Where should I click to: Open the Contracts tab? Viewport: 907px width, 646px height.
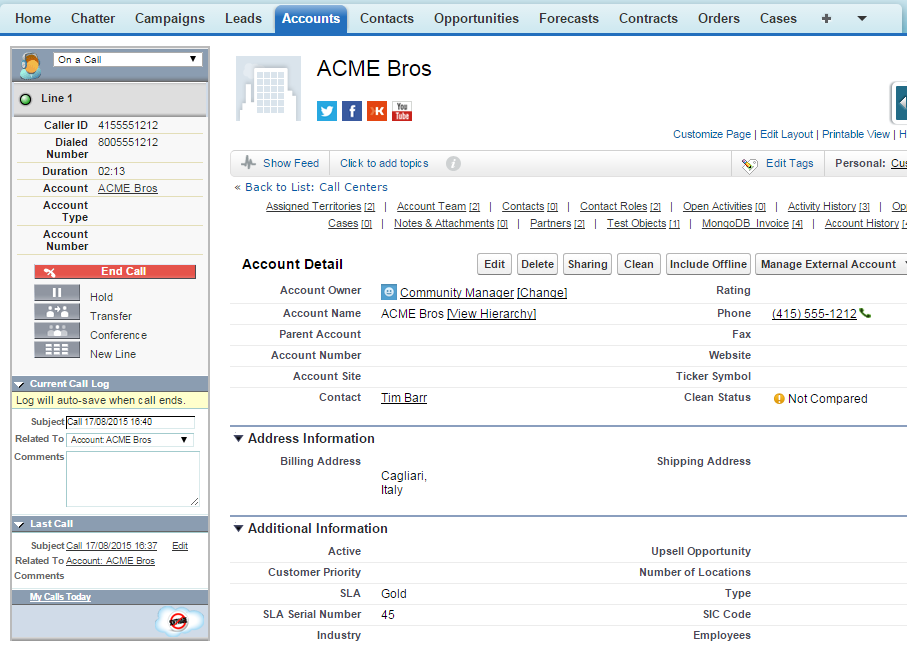648,19
